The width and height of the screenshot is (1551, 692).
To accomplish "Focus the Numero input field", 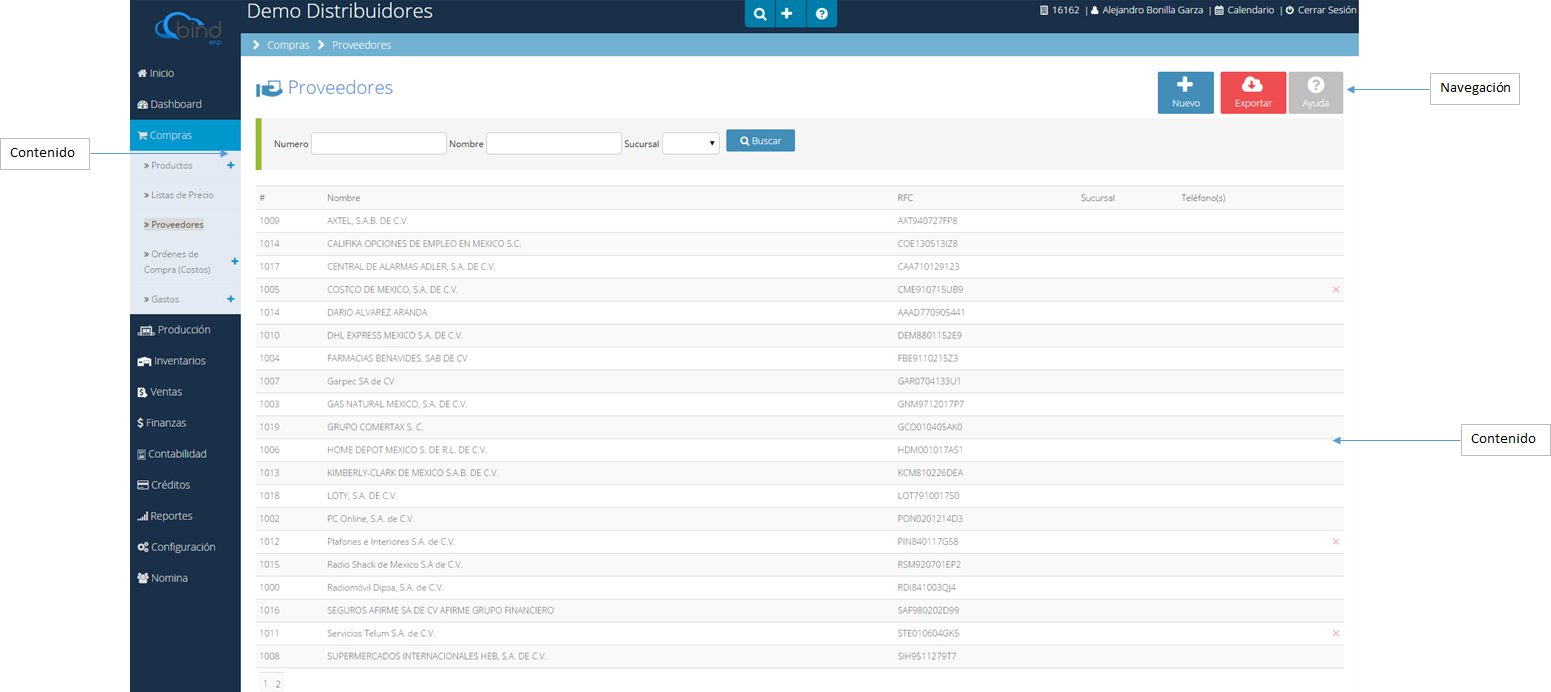I will [x=379, y=144].
